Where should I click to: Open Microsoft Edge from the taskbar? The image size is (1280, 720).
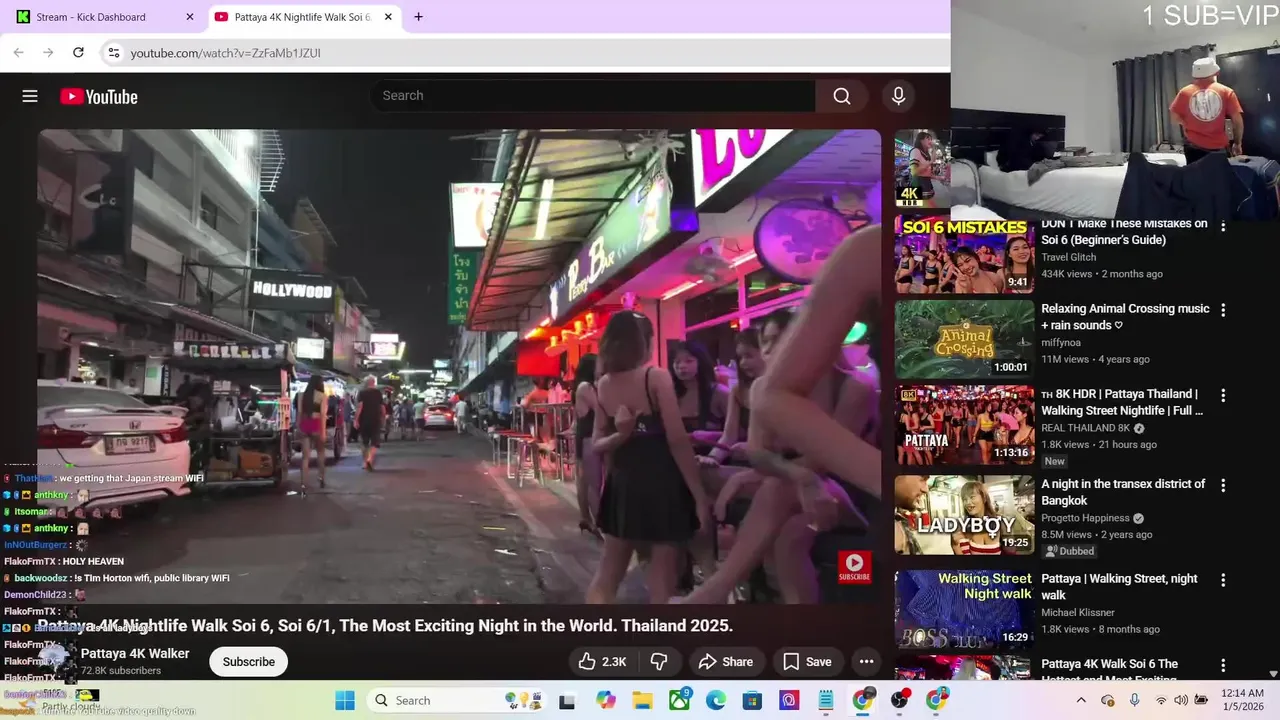(716, 700)
